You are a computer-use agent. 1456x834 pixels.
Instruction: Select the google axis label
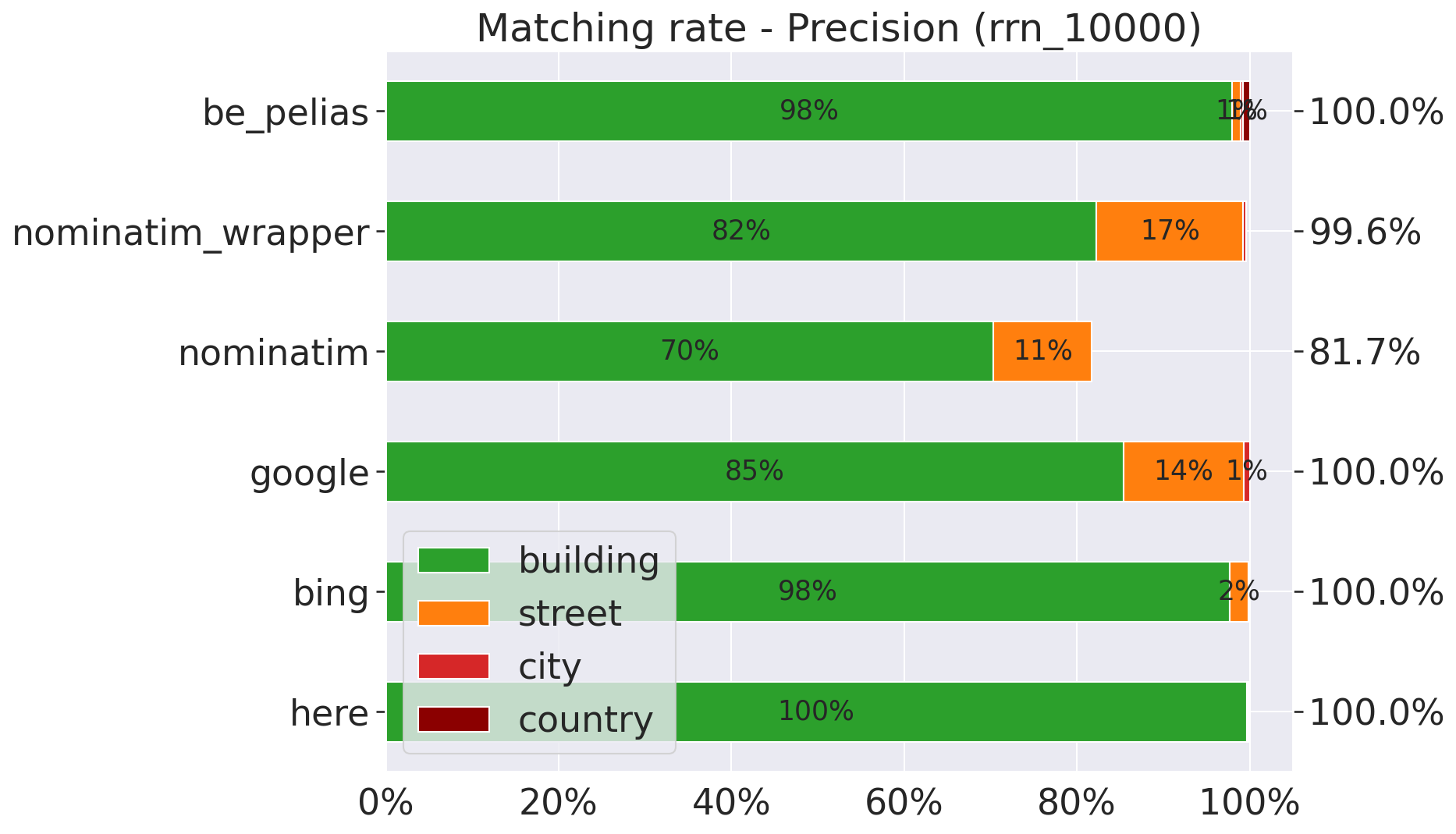(x=309, y=473)
